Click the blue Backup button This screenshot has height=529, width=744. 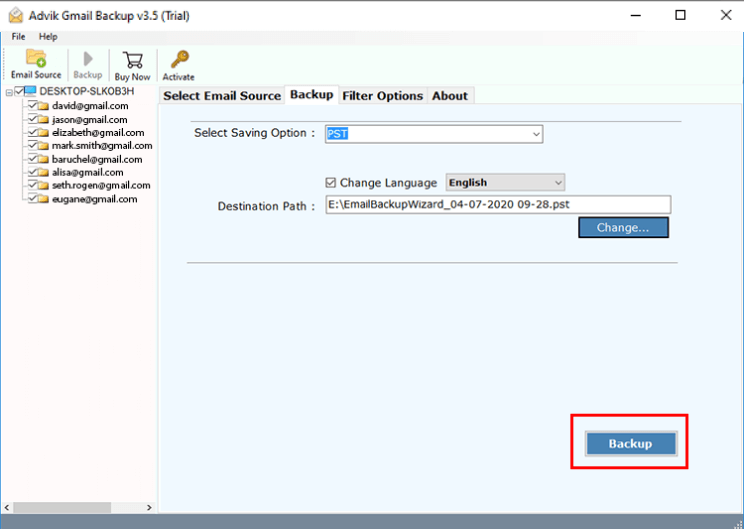point(631,444)
